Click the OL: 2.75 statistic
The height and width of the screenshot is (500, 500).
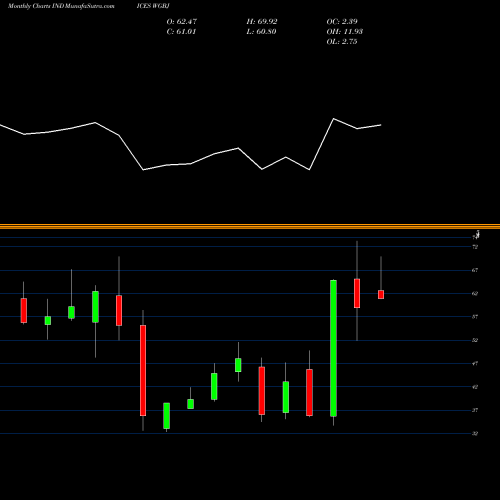coord(342,42)
